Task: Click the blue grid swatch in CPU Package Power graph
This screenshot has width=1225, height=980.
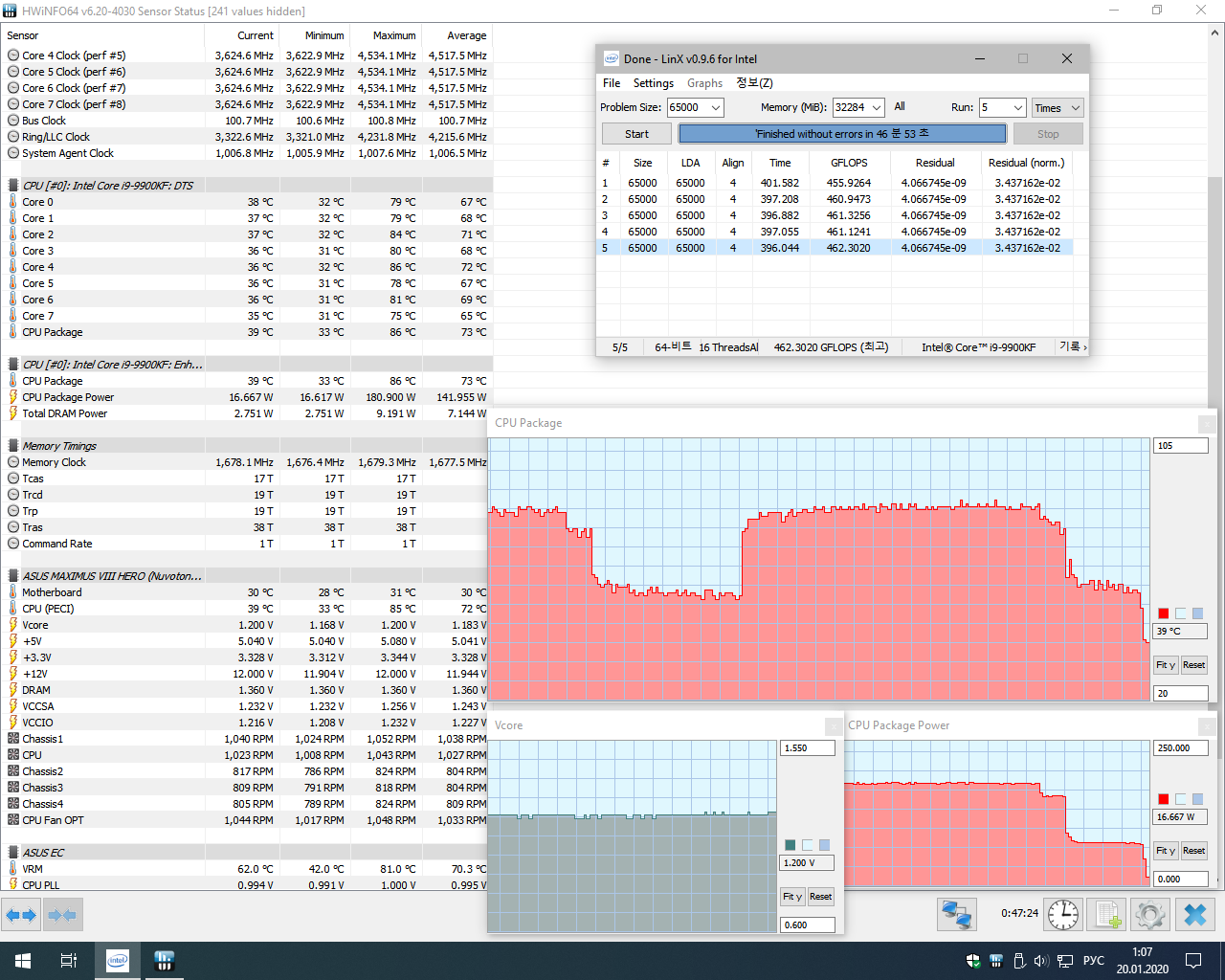Action: [x=1198, y=799]
